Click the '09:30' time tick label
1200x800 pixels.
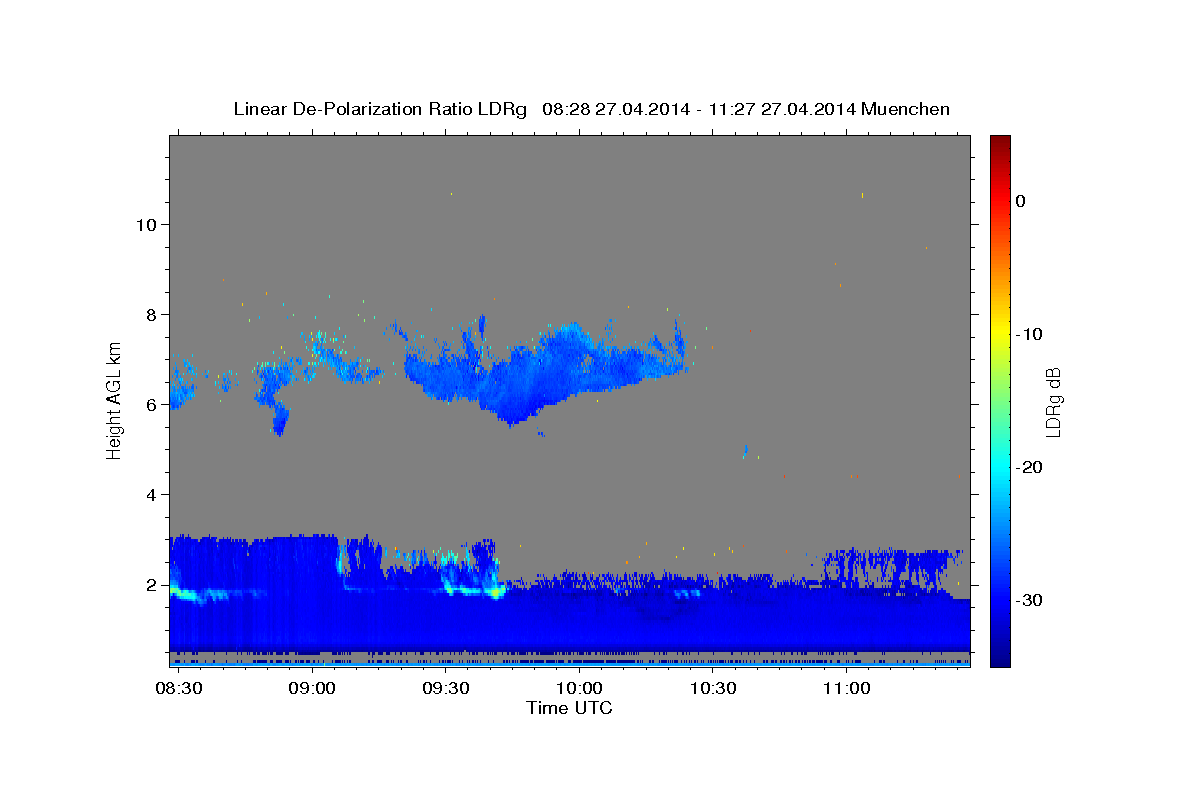(446, 689)
